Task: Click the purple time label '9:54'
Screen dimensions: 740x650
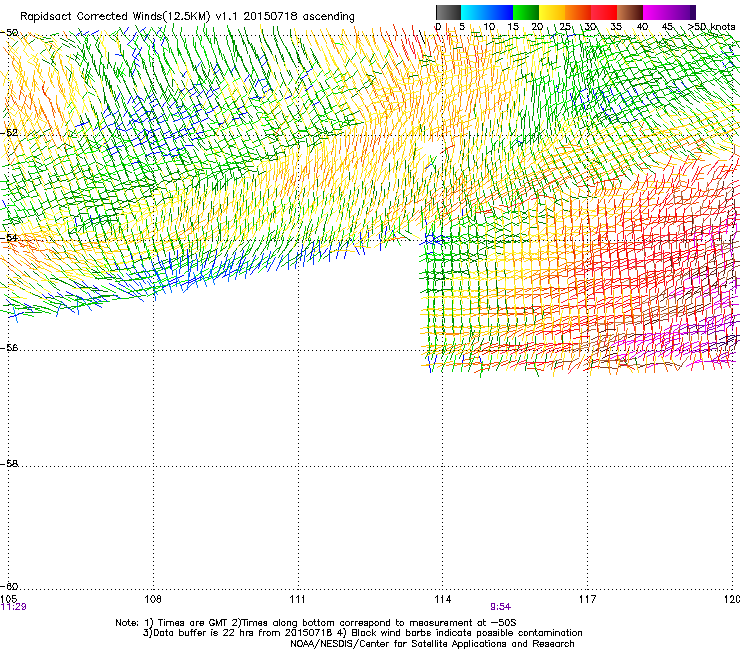Action: (500, 607)
